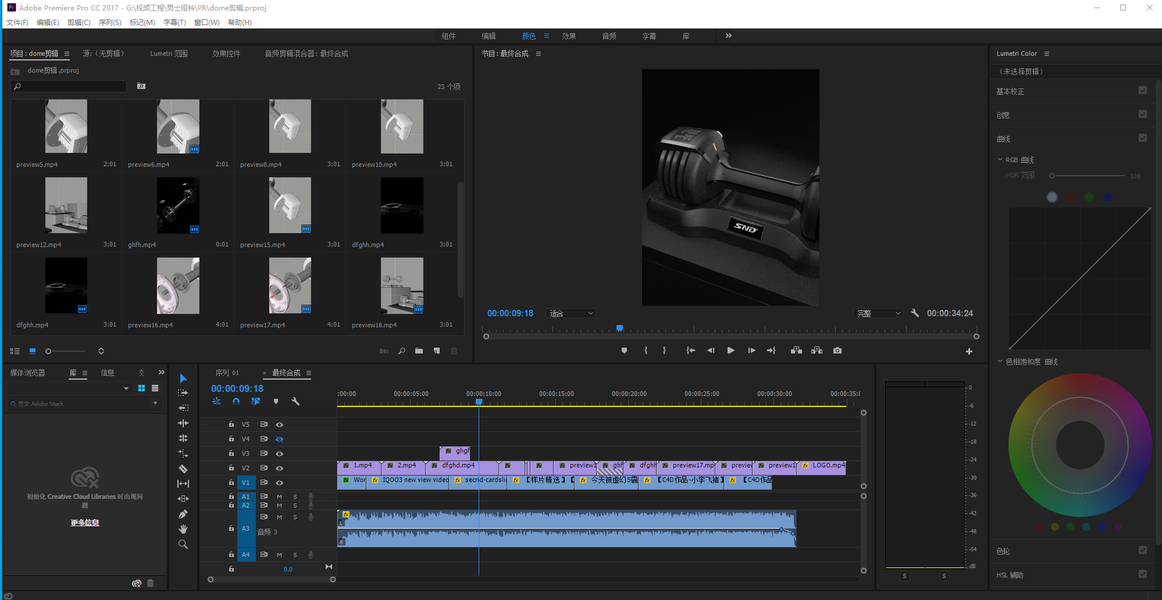This screenshot has width=1162, height=600.
Task: Open the library selection dropdown
Action: pyautogui.click(x=126, y=388)
